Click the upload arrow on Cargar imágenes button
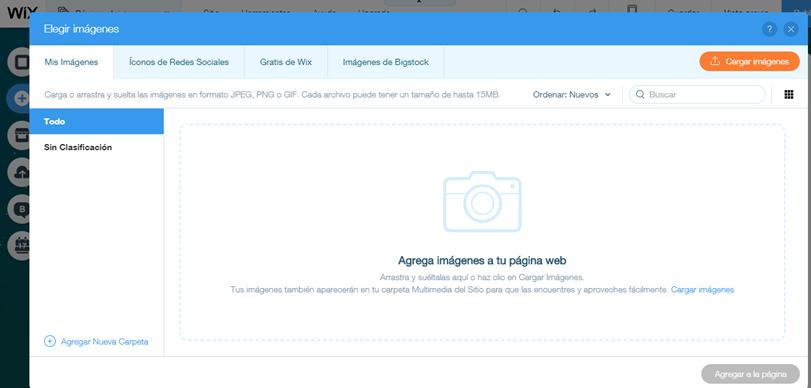The width and height of the screenshot is (811, 388). (715, 61)
